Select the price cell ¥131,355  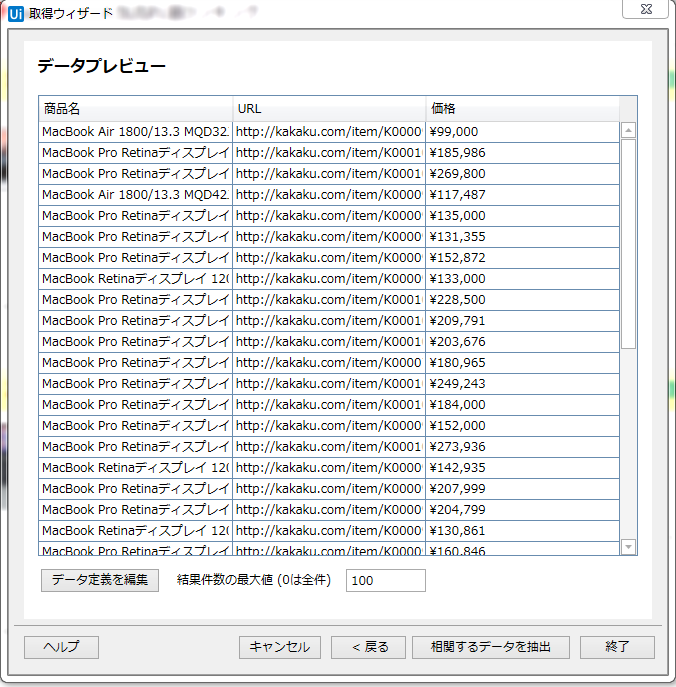click(x=523, y=237)
